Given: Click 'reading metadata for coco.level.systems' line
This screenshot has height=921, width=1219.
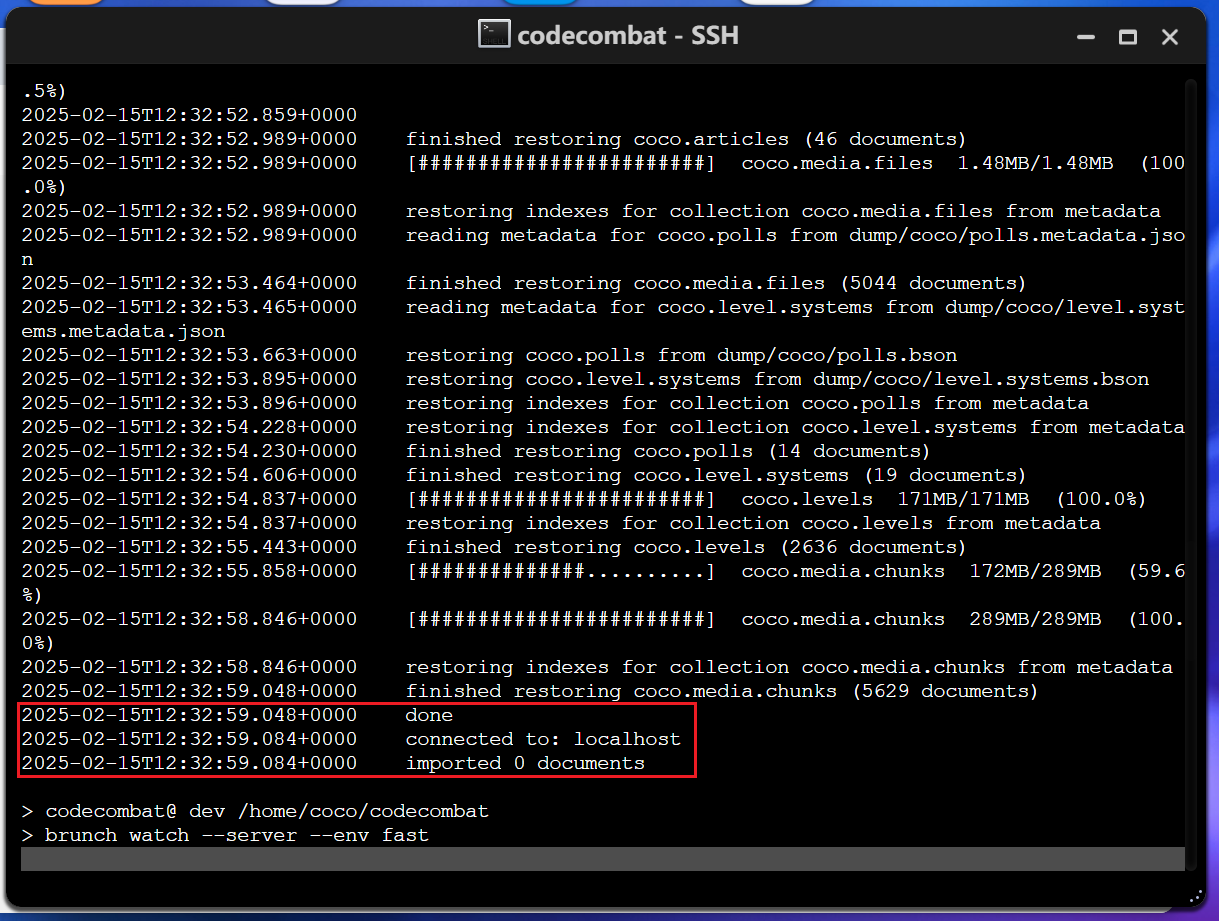Looking at the screenshot, I should 794,307.
